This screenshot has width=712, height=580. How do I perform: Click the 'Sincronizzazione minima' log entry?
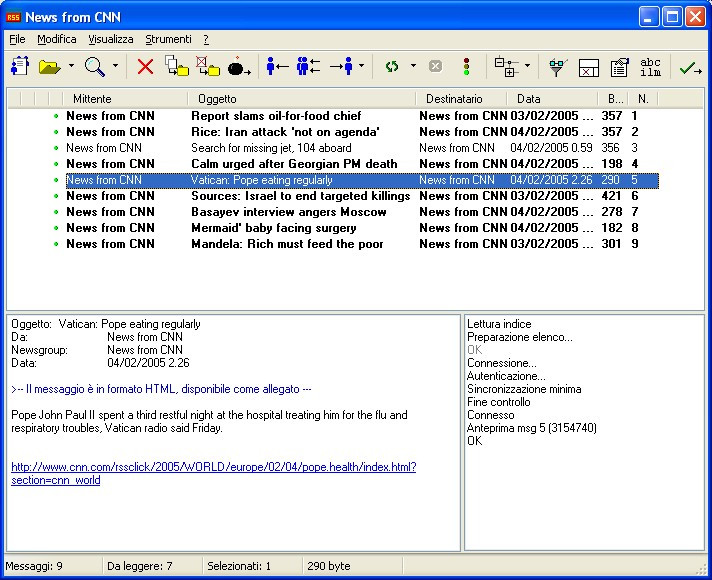click(524, 389)
